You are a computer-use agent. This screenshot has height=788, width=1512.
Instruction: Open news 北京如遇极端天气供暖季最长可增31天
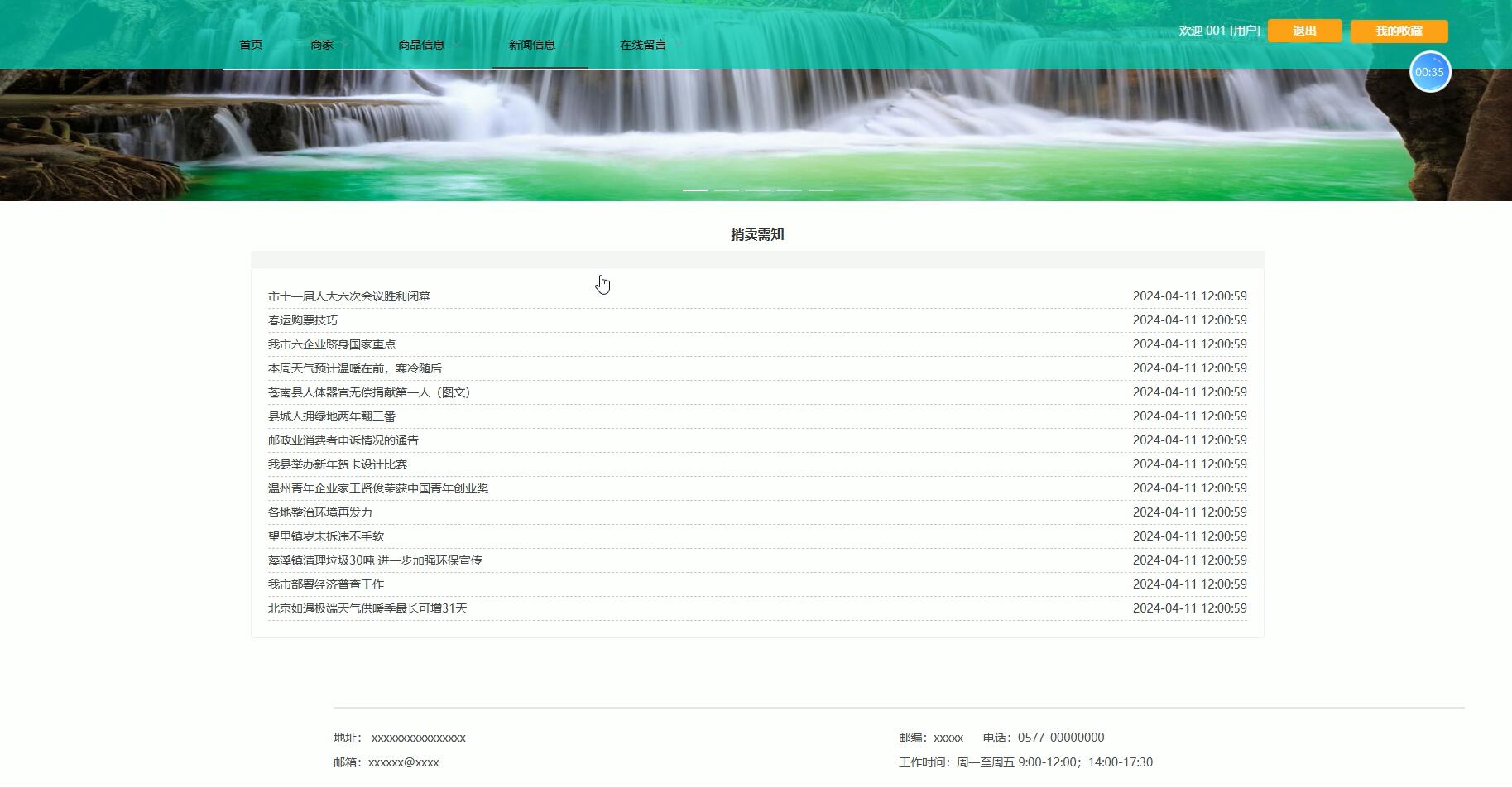(x=368, y=608)
